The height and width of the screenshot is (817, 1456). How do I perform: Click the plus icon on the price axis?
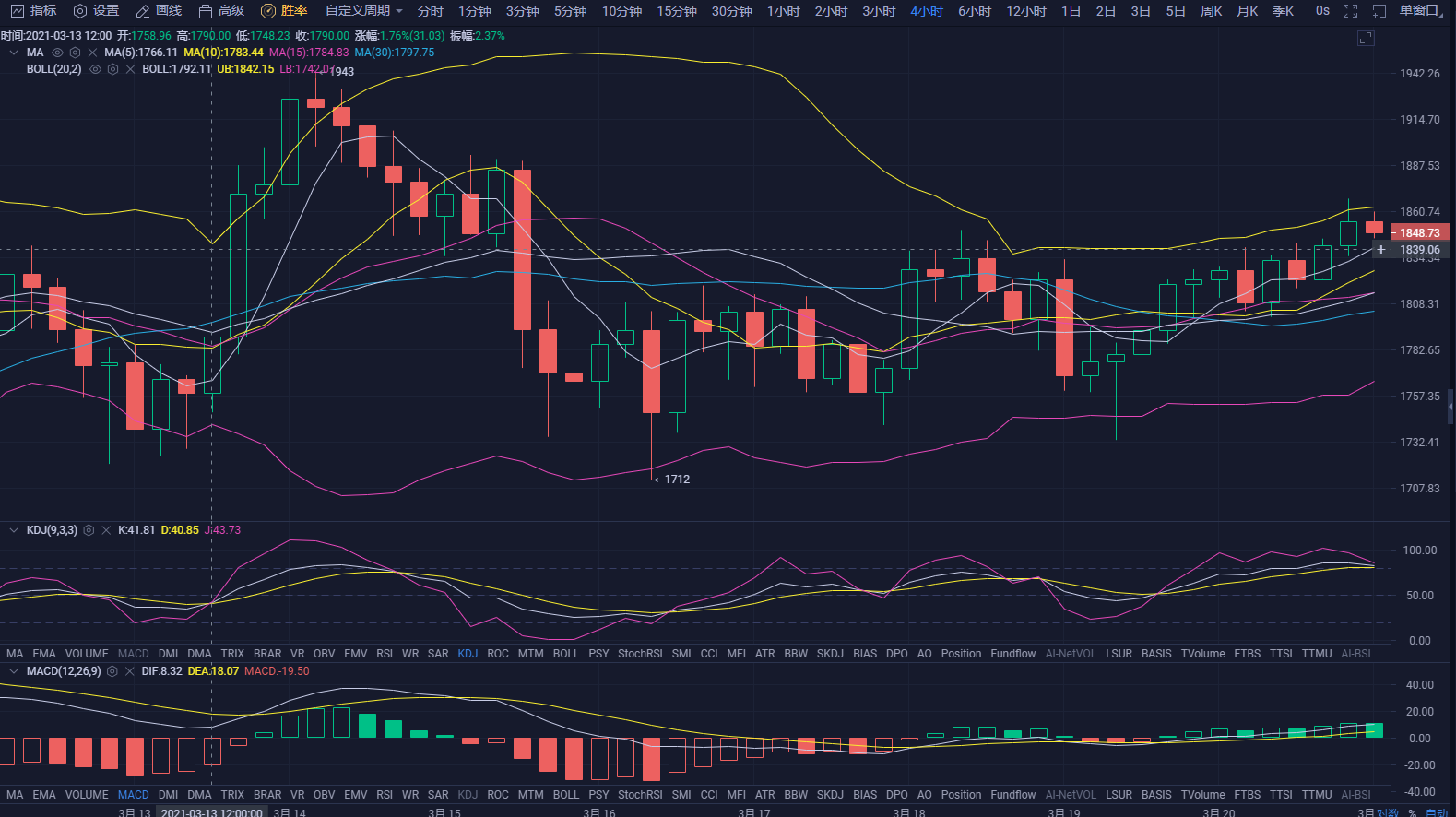1380,250
